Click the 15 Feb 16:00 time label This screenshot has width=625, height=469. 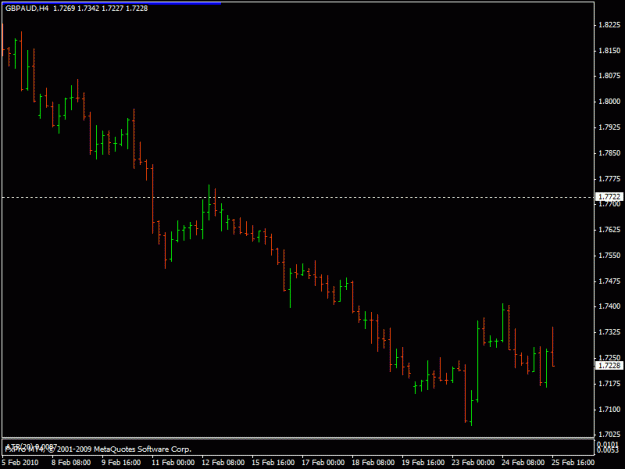point(273,462)
